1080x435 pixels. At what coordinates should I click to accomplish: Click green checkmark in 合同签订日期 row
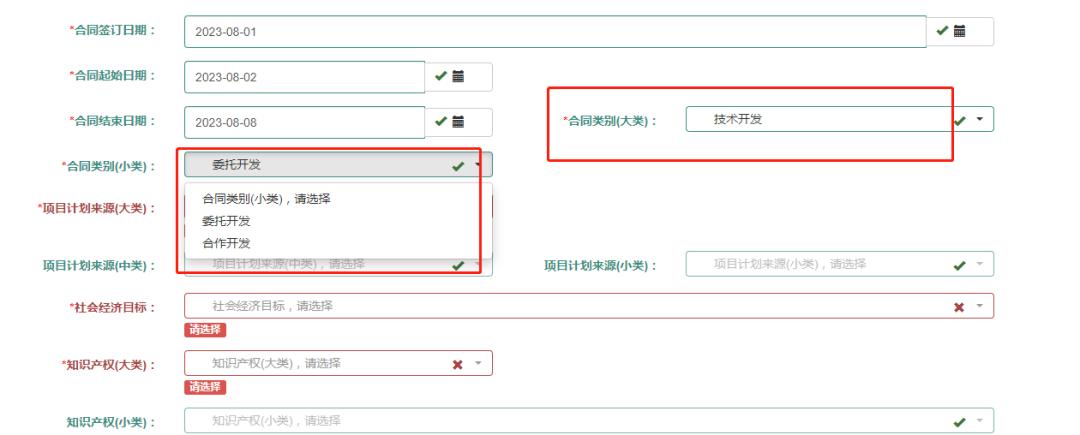point(942,30)
